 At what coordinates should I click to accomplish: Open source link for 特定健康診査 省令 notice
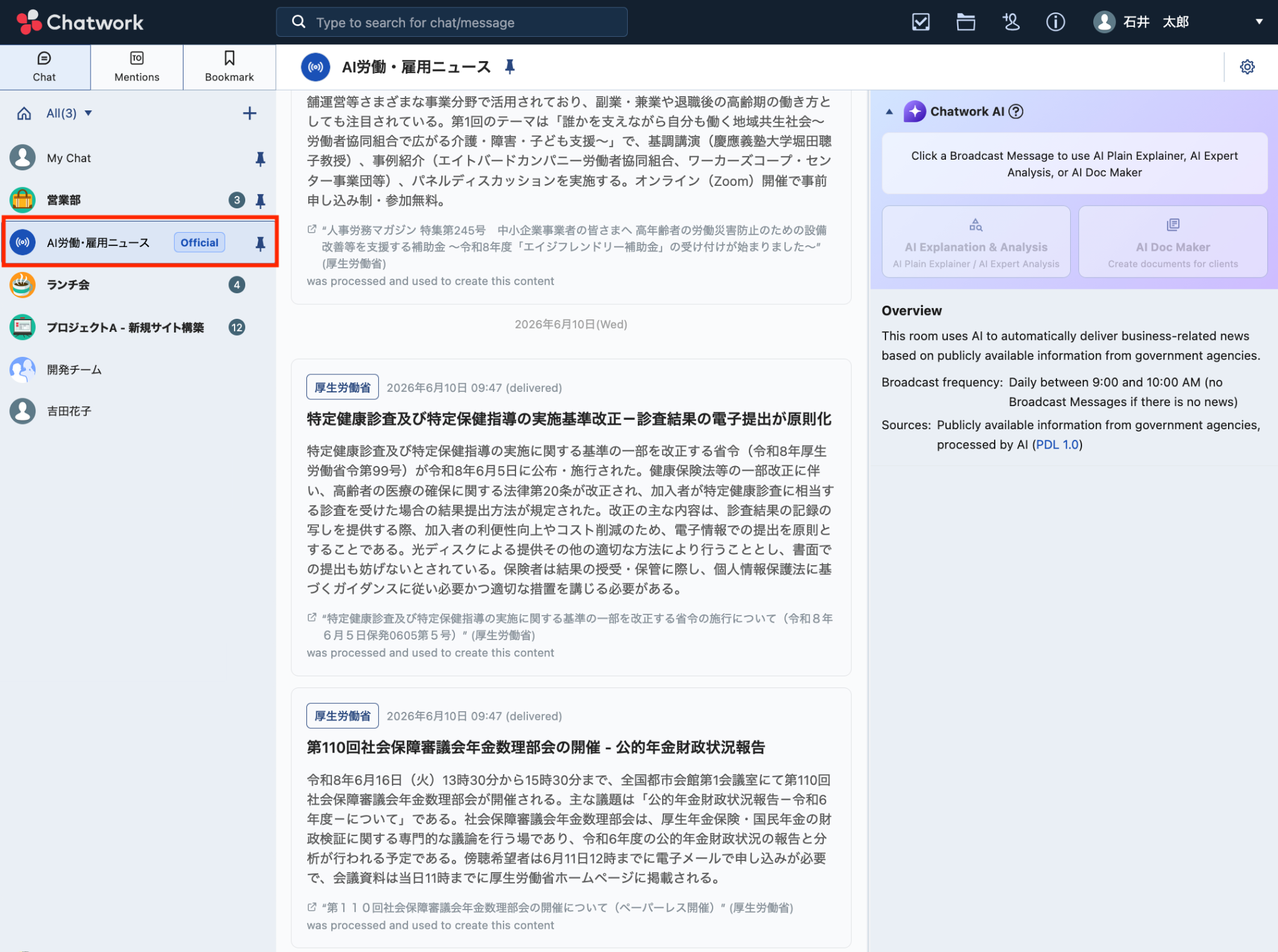pyautogui.click(x=577, y=626)
